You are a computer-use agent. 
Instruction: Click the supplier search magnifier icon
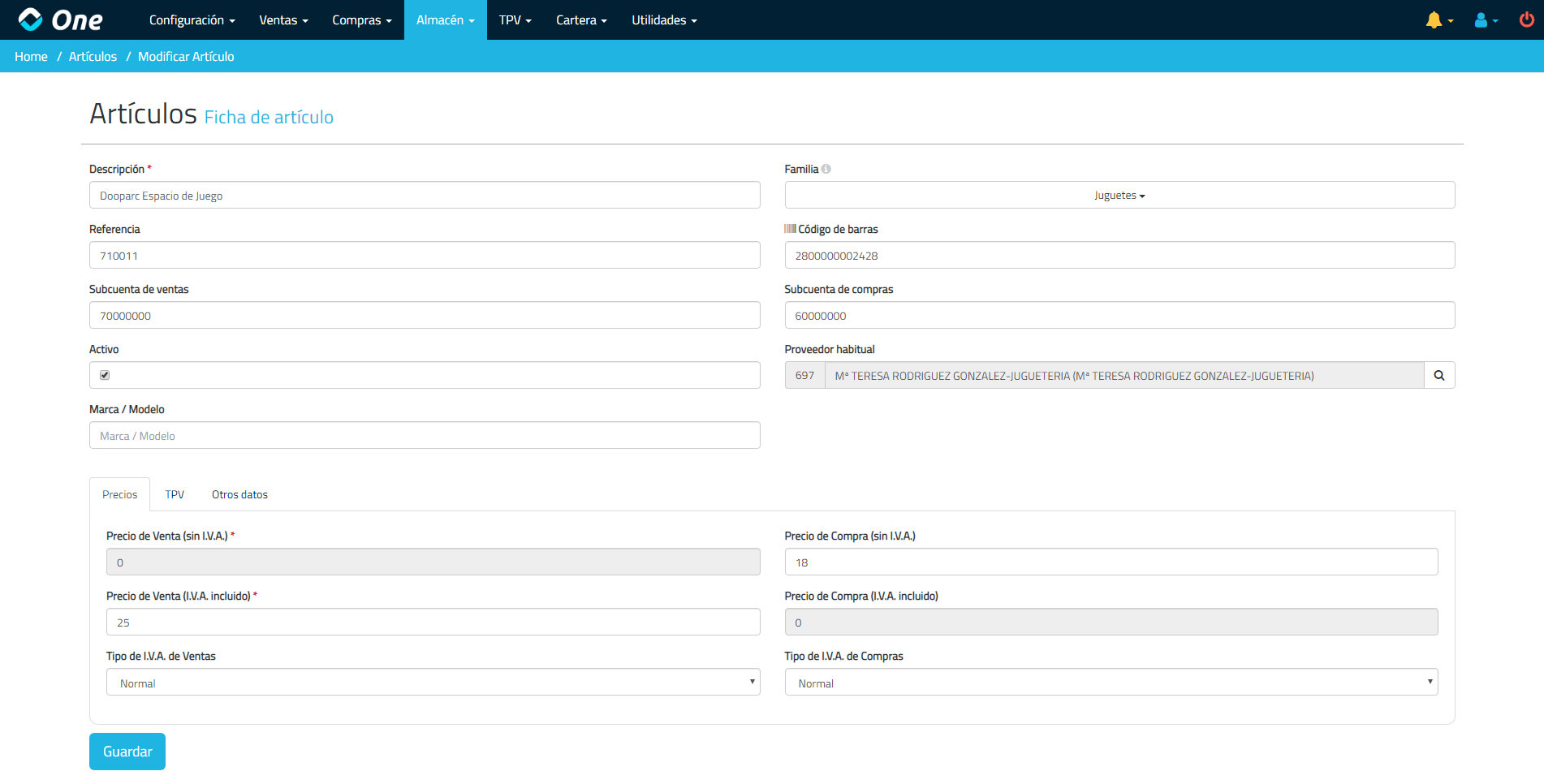(x=1438, y=376)
